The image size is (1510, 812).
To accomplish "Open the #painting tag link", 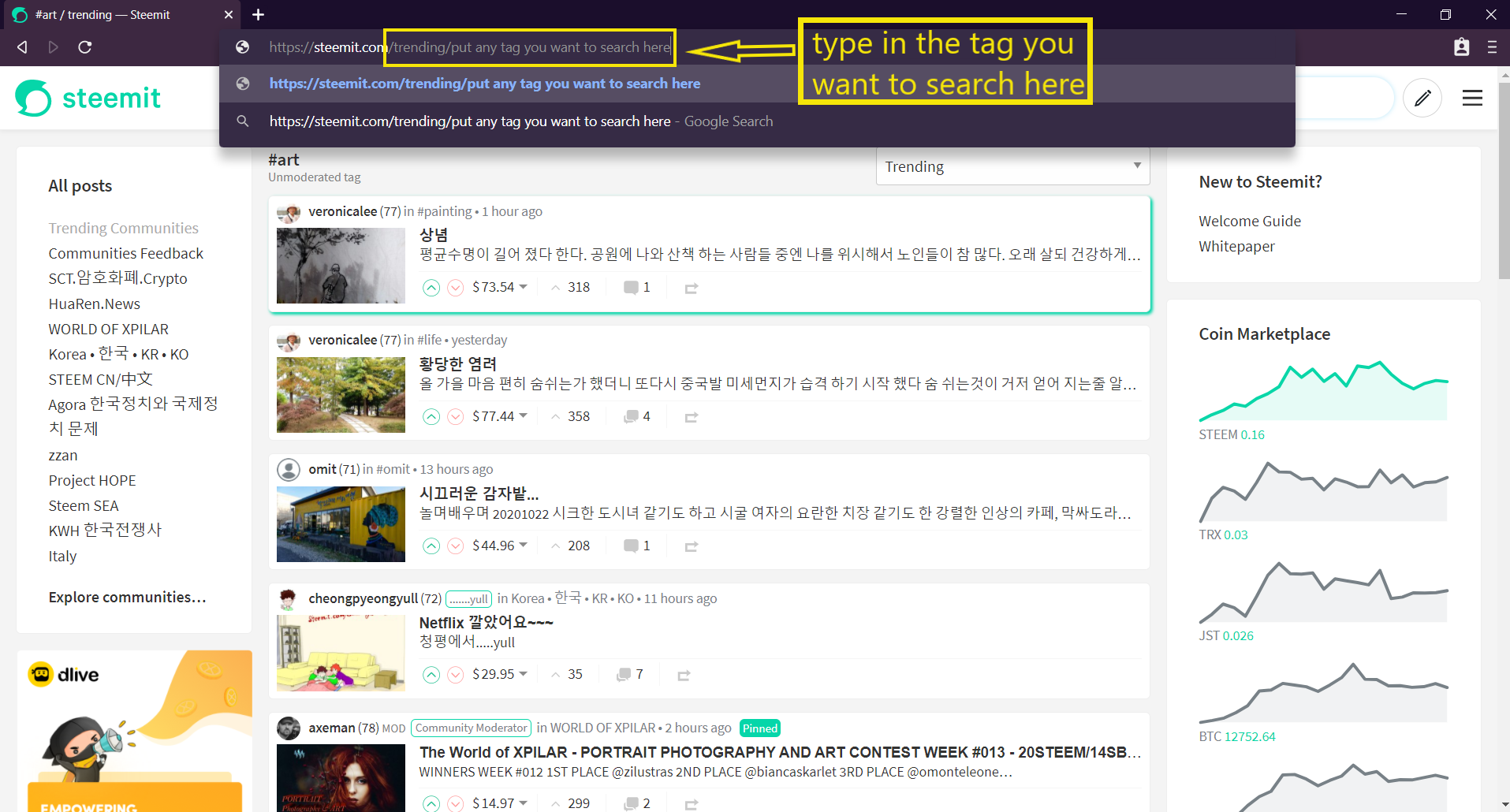I will pyautogui.click(x=445, y=211).
